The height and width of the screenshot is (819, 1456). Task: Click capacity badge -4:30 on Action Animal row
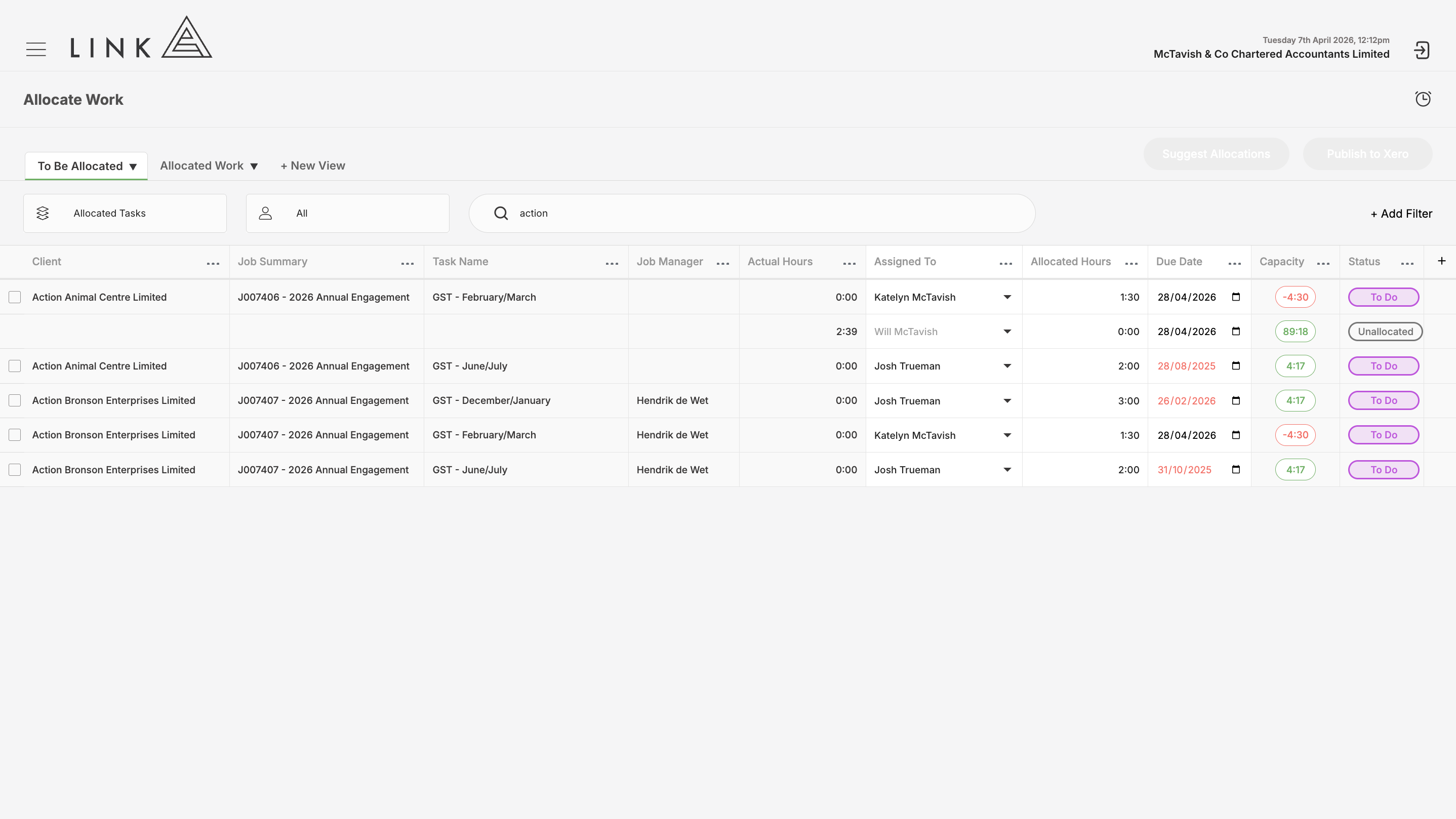[1295, 297]
